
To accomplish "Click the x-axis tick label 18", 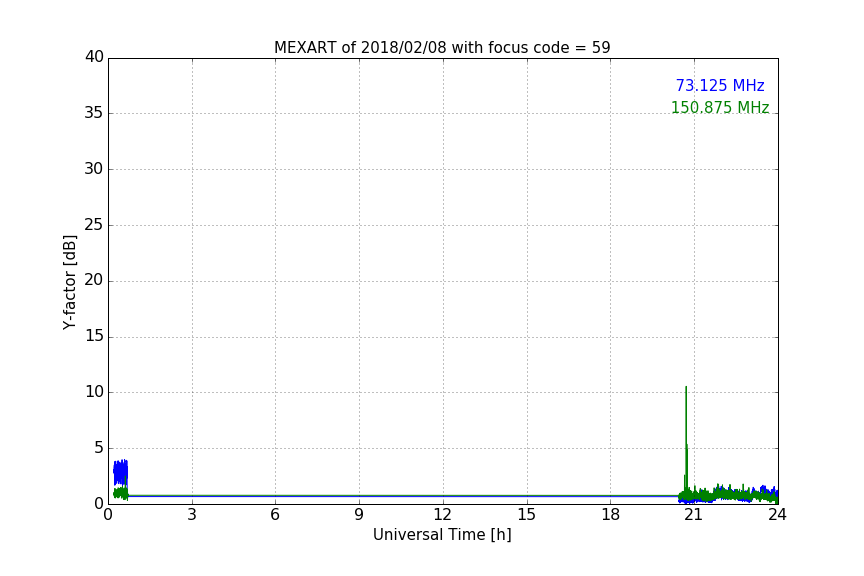I will coord(611,515).
